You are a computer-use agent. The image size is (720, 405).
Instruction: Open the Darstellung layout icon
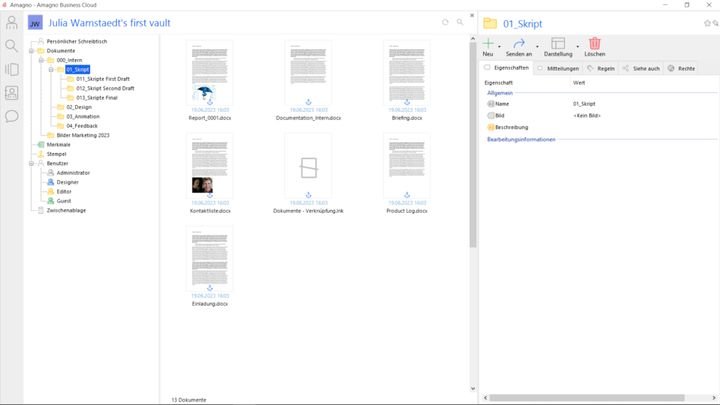click(x=558, y=44)
